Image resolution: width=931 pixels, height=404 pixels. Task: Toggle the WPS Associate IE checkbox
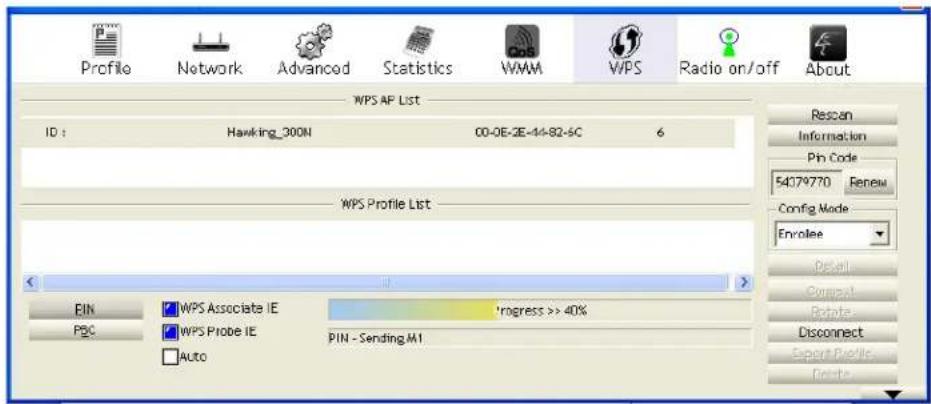pos(170,308)
